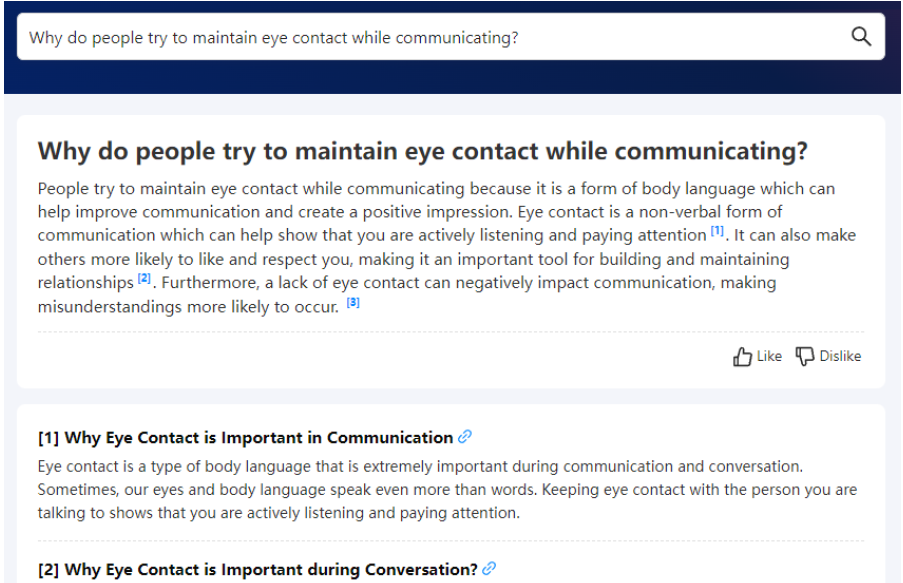Open 'Why Eye Contact is Important during Conversation?' source
Image resolution: width=903 pixels, height=583 pixels.
pyautogui.click(x=257, y=570)
